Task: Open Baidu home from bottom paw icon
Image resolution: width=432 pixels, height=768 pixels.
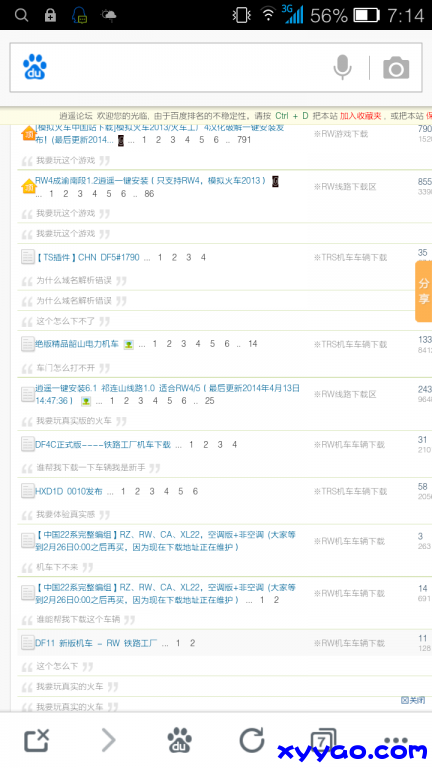Action: point(180,740)
